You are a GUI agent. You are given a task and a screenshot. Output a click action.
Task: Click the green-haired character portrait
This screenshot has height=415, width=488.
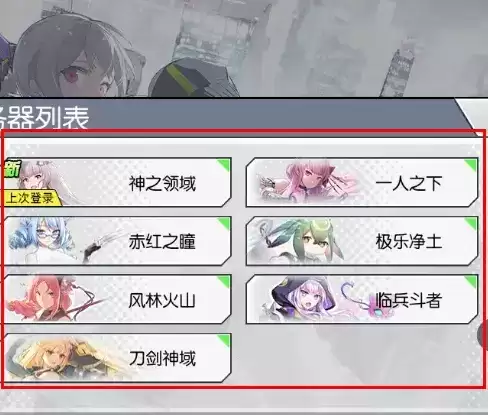tap(305, 241)
